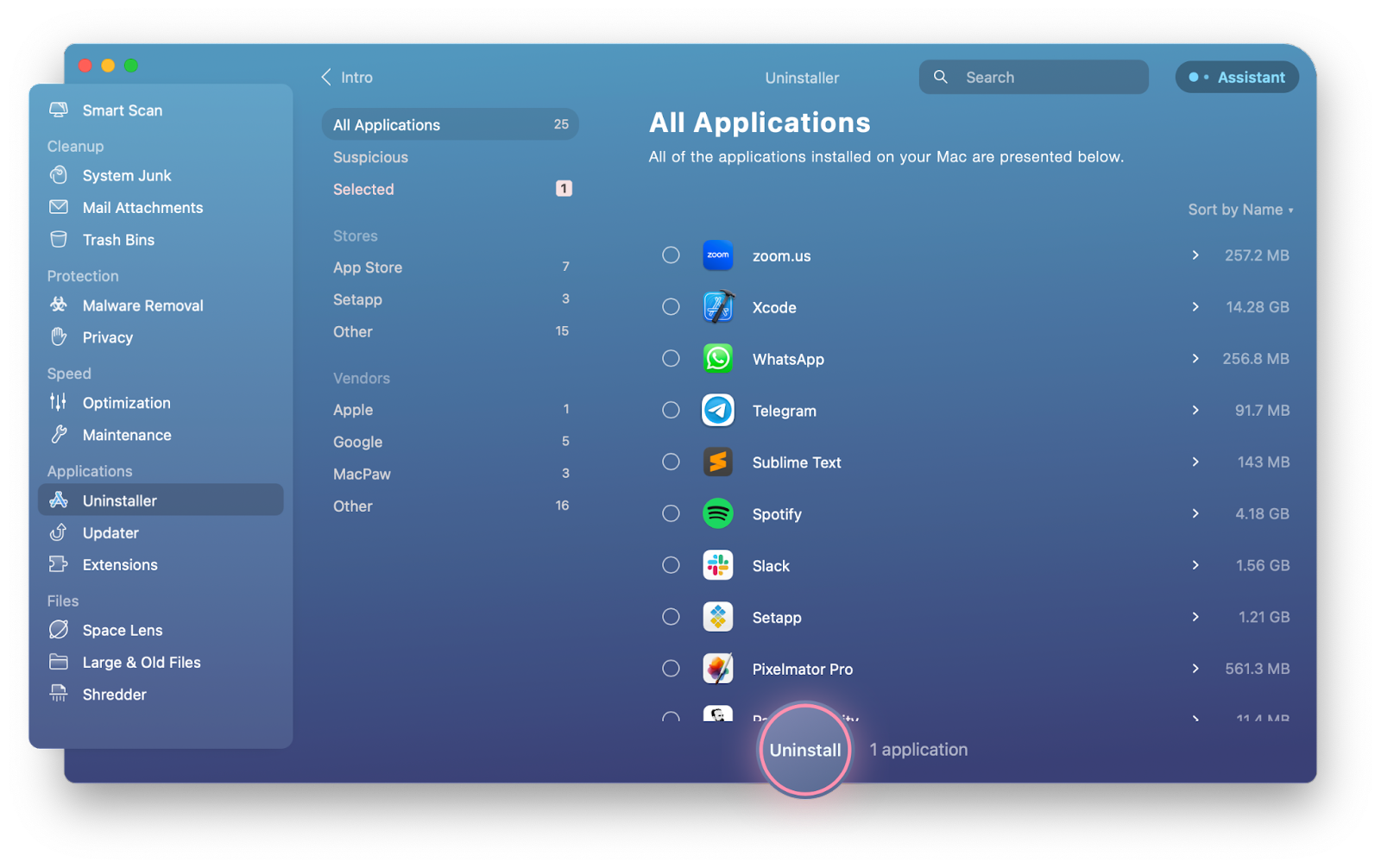Open Malware Removal biohazard icon
Viewport: 1381px width, 868px height.
click(x=59, y=305)
